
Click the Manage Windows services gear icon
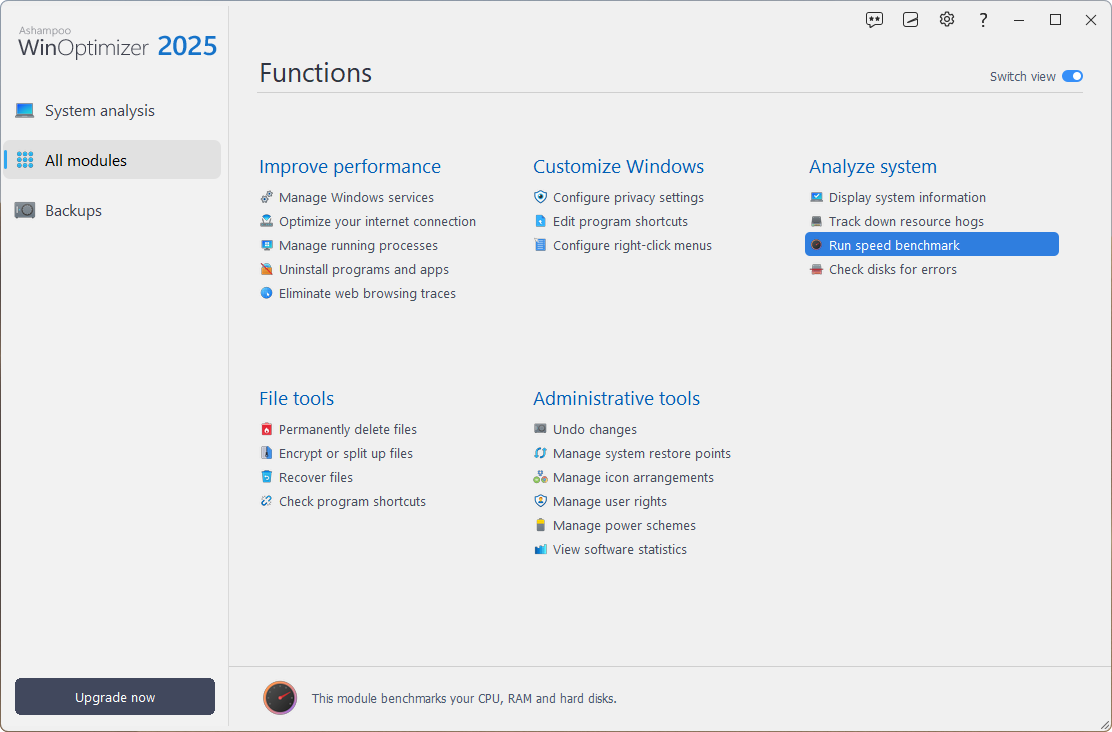coord(266,198)
